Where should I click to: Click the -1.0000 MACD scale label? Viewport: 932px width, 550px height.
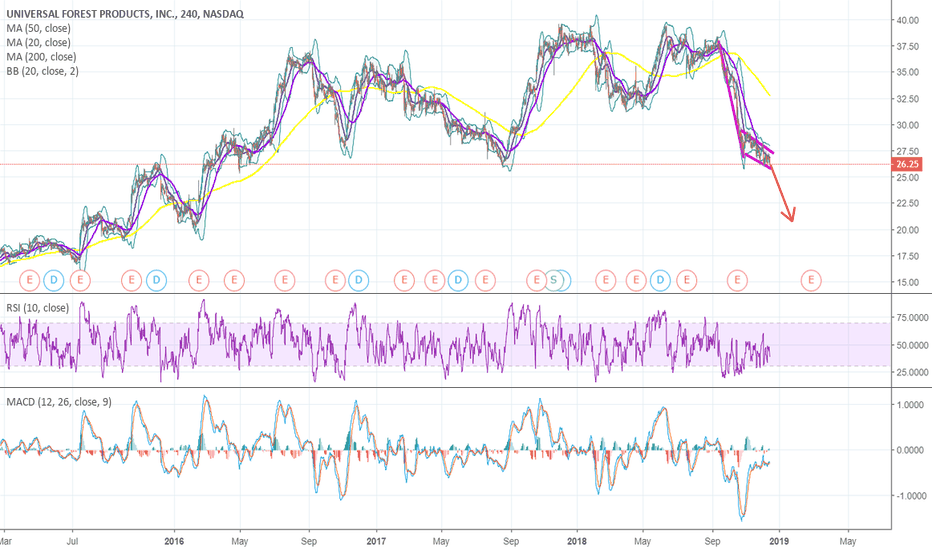click(x=909, y=496)
